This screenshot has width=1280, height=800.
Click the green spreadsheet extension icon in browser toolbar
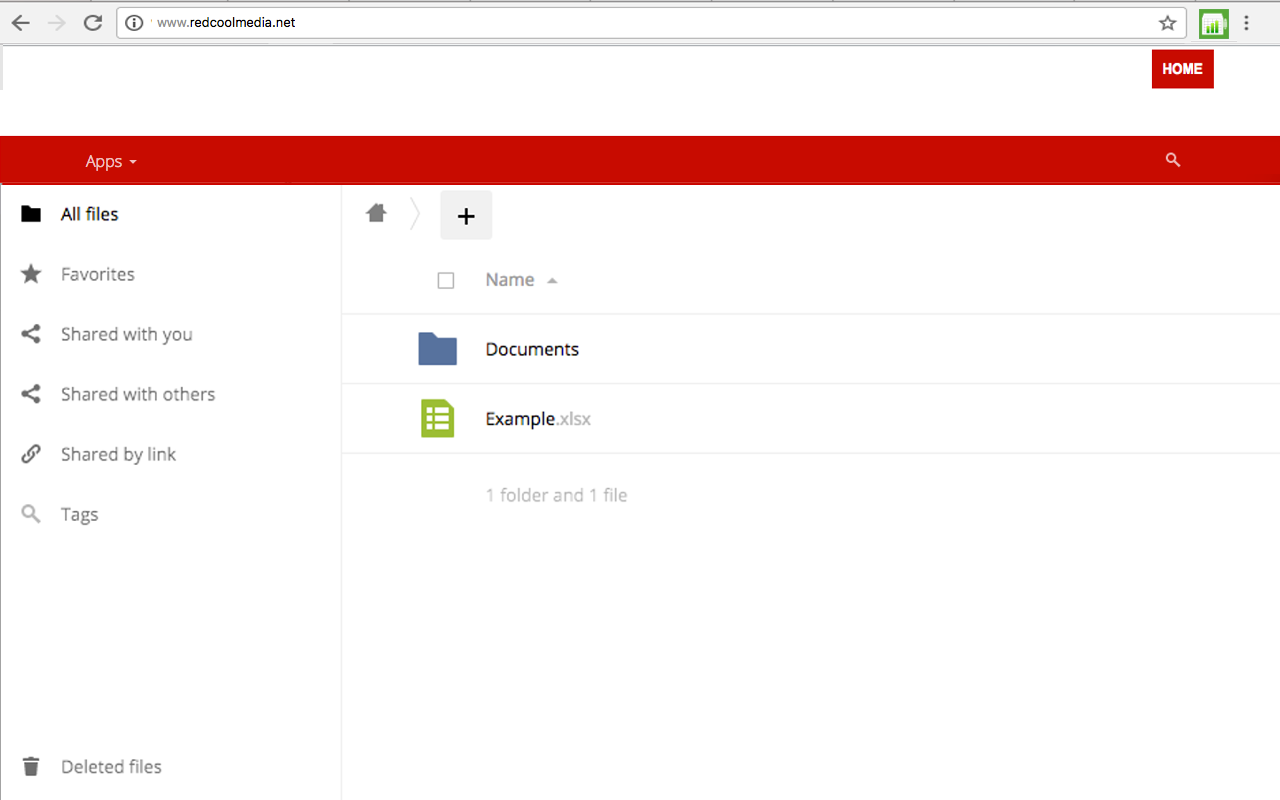coord(1213,24)
